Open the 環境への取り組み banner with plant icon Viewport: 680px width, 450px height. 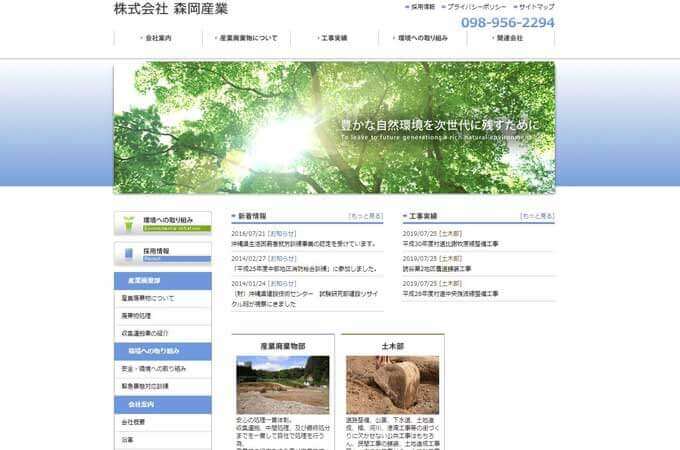(162, 223)
